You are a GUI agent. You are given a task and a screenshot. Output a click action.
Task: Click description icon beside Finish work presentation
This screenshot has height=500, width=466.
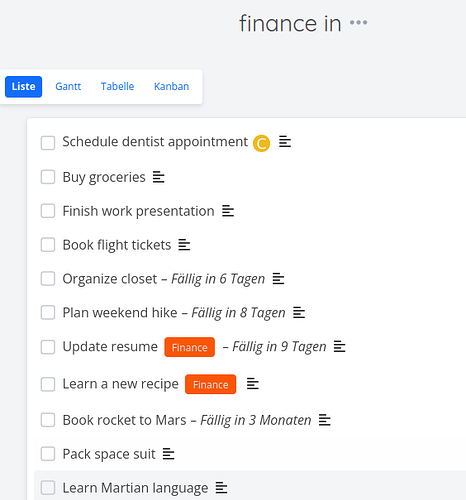pyautogui.click(x=228, y=211)
